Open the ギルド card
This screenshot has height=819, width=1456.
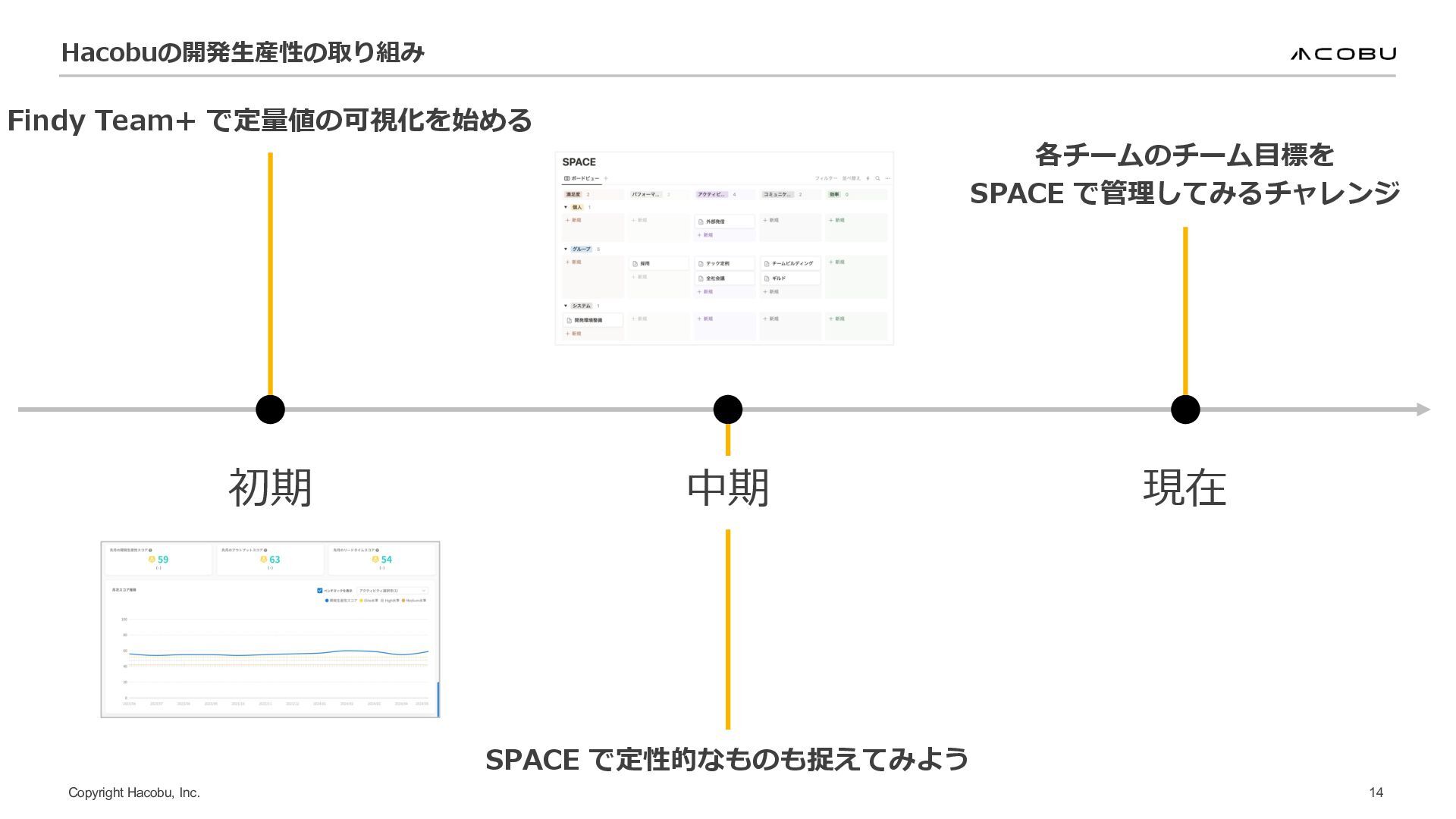pos(790,278)
